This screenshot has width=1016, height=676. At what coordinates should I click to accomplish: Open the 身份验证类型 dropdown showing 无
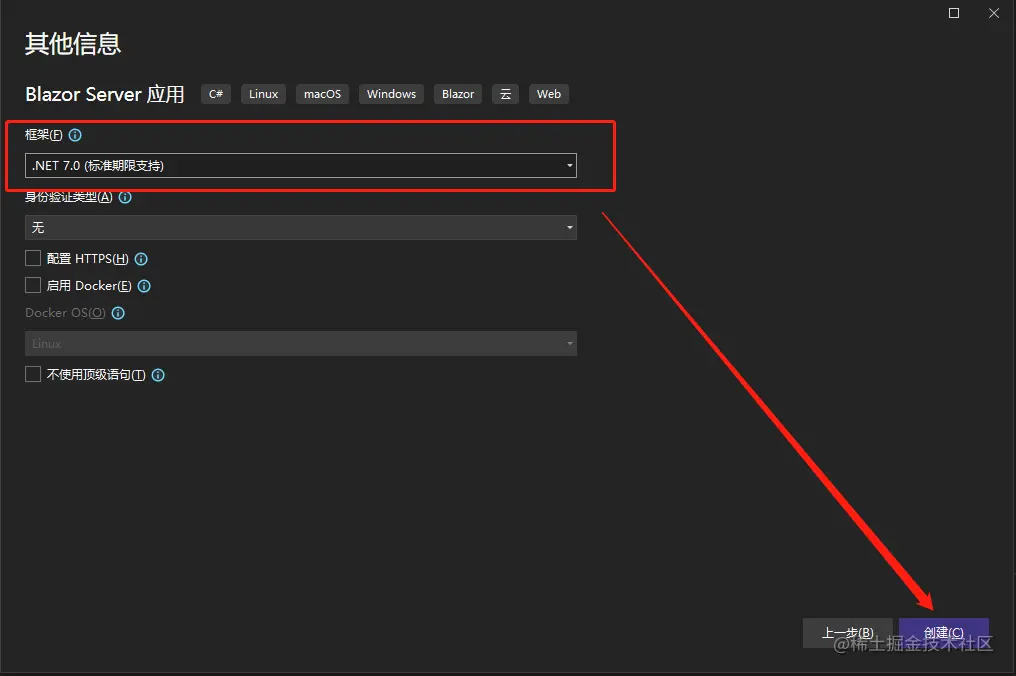click(x=301, y=227)
